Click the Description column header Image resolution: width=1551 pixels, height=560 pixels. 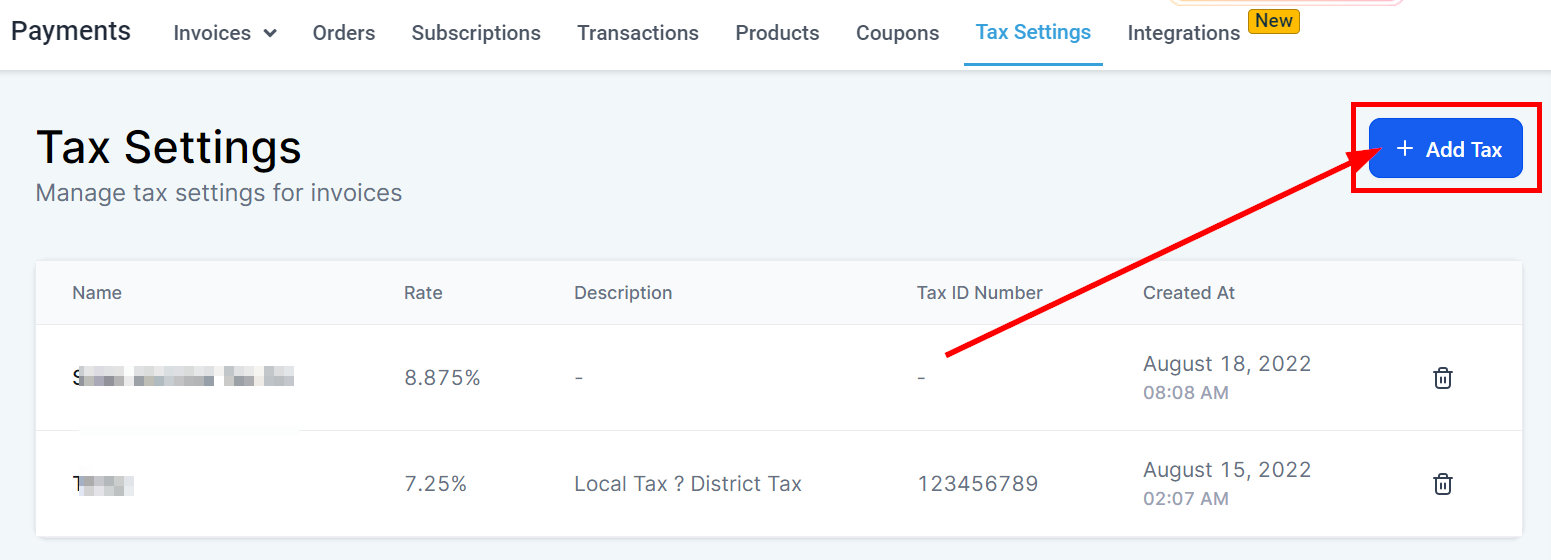(x=623, y=293)
